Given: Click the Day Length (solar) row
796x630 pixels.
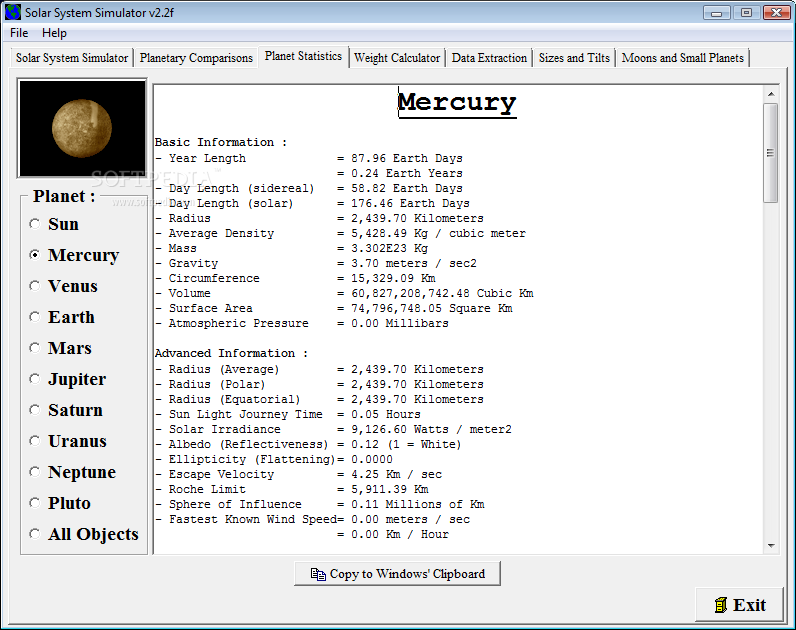Looking at the screenshot, I should pos(312,204).
